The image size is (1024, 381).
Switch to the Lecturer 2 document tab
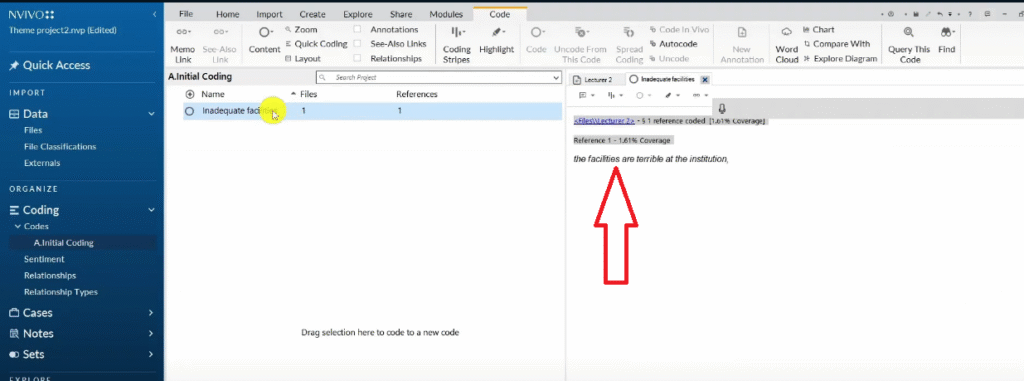coord(593,79)
